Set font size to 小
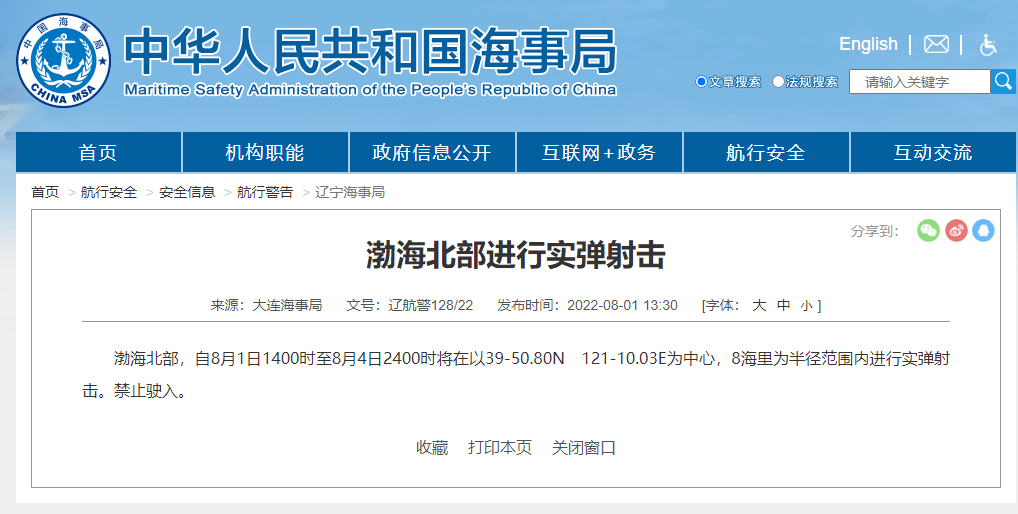This screenshot has width=1018, height=514. [806, 305]
